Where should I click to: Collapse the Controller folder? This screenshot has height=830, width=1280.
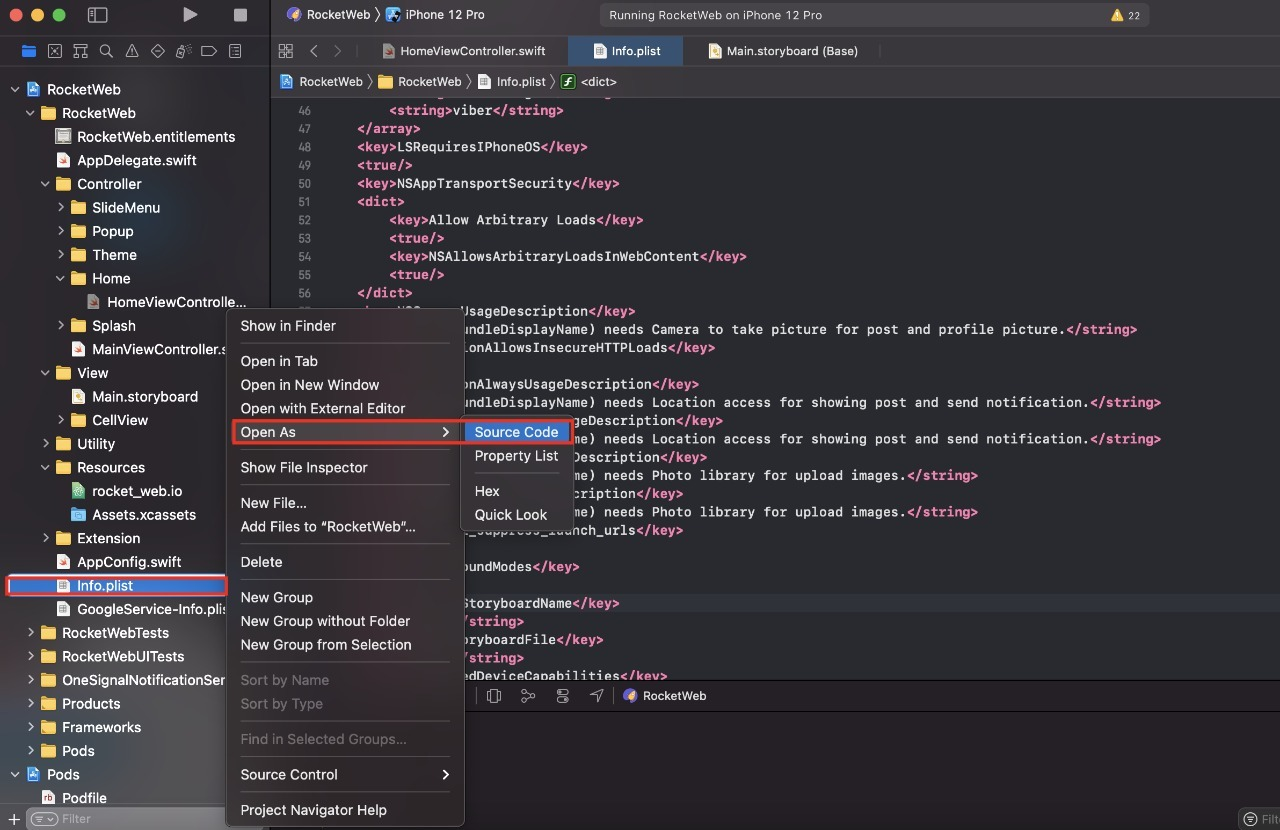point(46,184)
